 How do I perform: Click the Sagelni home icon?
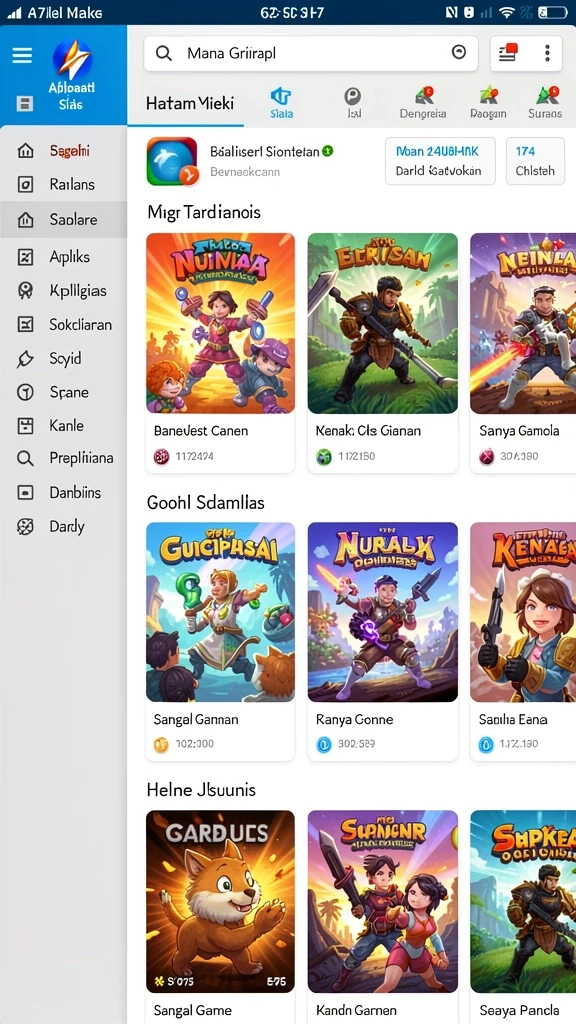(x=25, y=151)
